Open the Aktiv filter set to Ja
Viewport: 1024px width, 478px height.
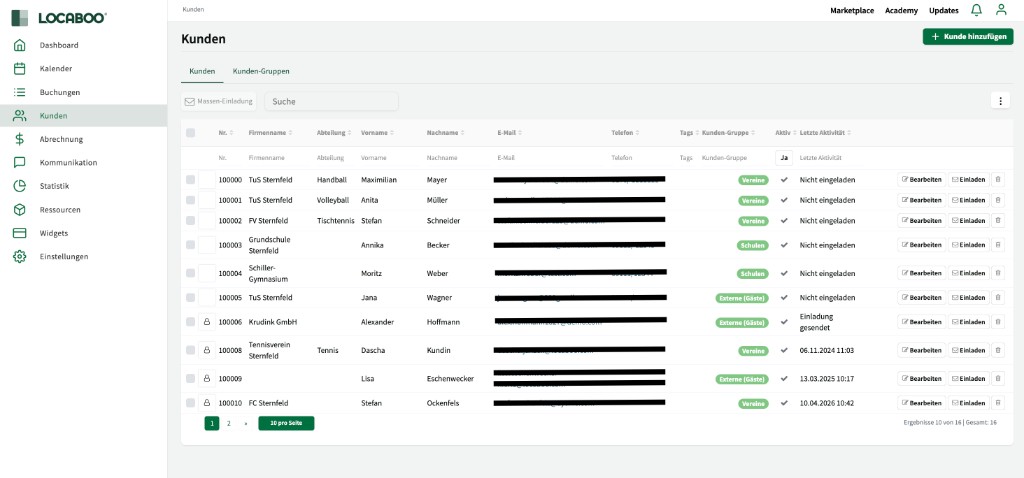pos(784,157)
